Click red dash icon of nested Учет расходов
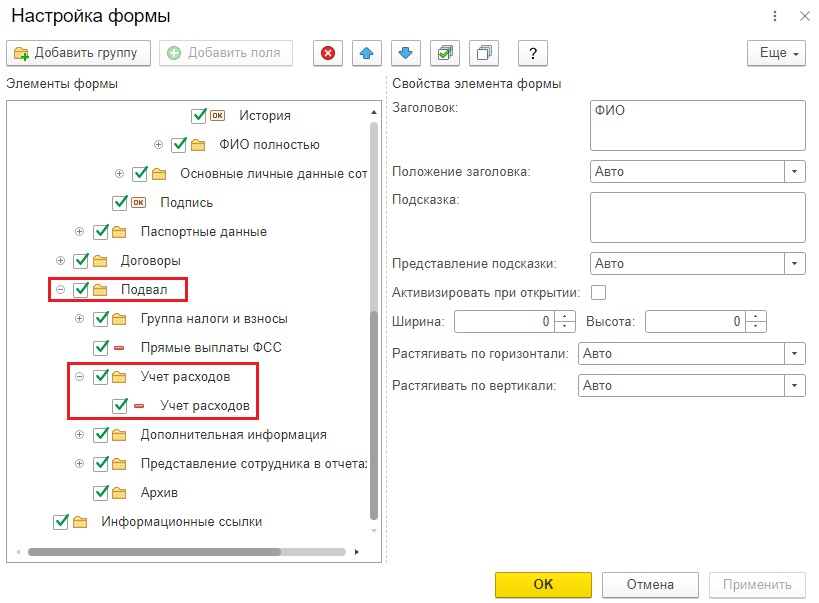This screenshot has width=819, height=603. 139,405
